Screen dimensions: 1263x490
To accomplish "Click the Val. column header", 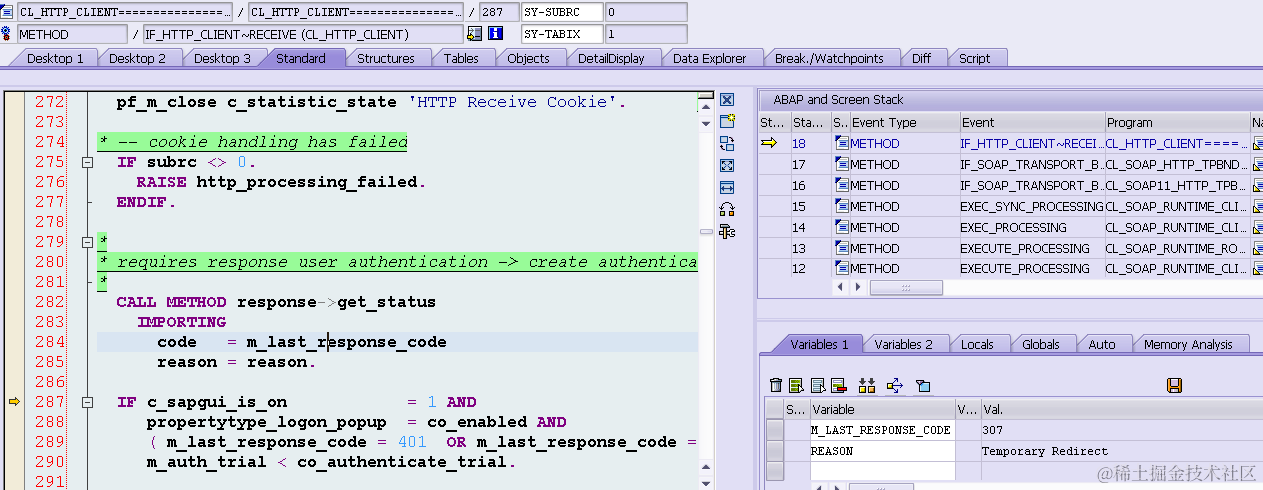I will [1121, 409].
